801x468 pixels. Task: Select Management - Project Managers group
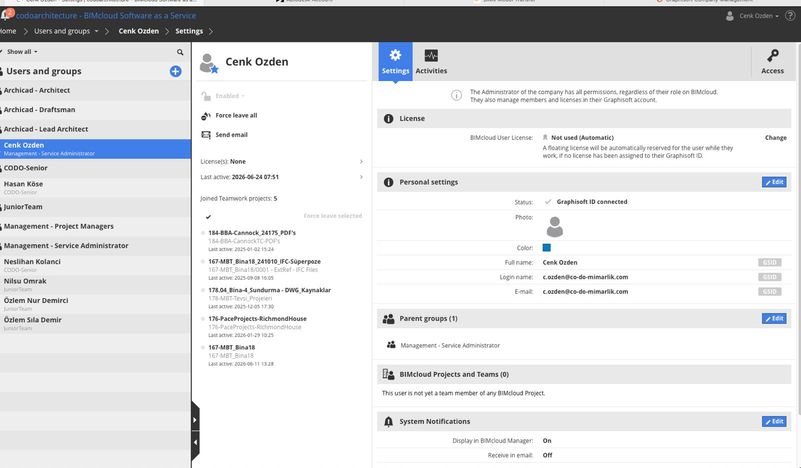click(95, 226)
